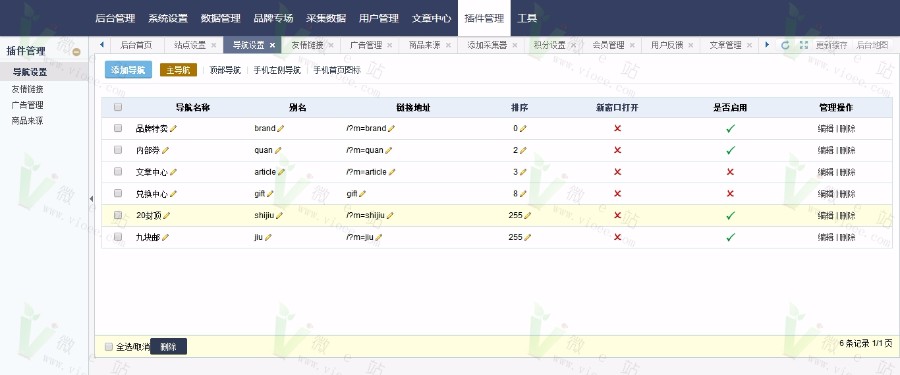900x375 pixels.
Task: Toggle select-all checkbox in table header
Action: point(118,107)
